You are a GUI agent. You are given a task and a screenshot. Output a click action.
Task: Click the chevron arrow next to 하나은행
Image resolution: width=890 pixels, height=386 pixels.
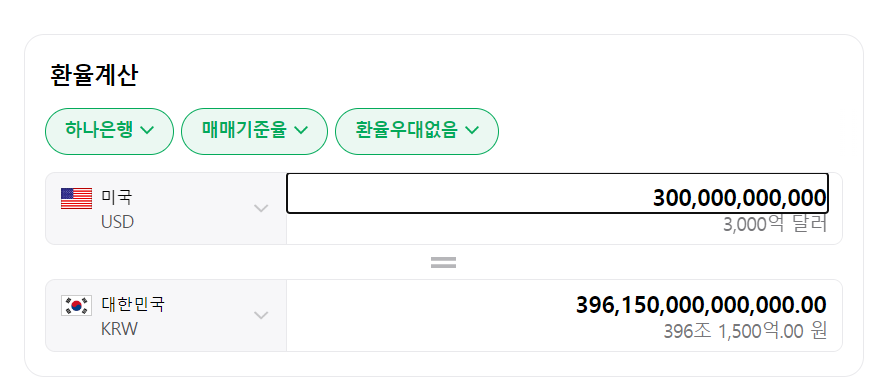tap(146, 131)
